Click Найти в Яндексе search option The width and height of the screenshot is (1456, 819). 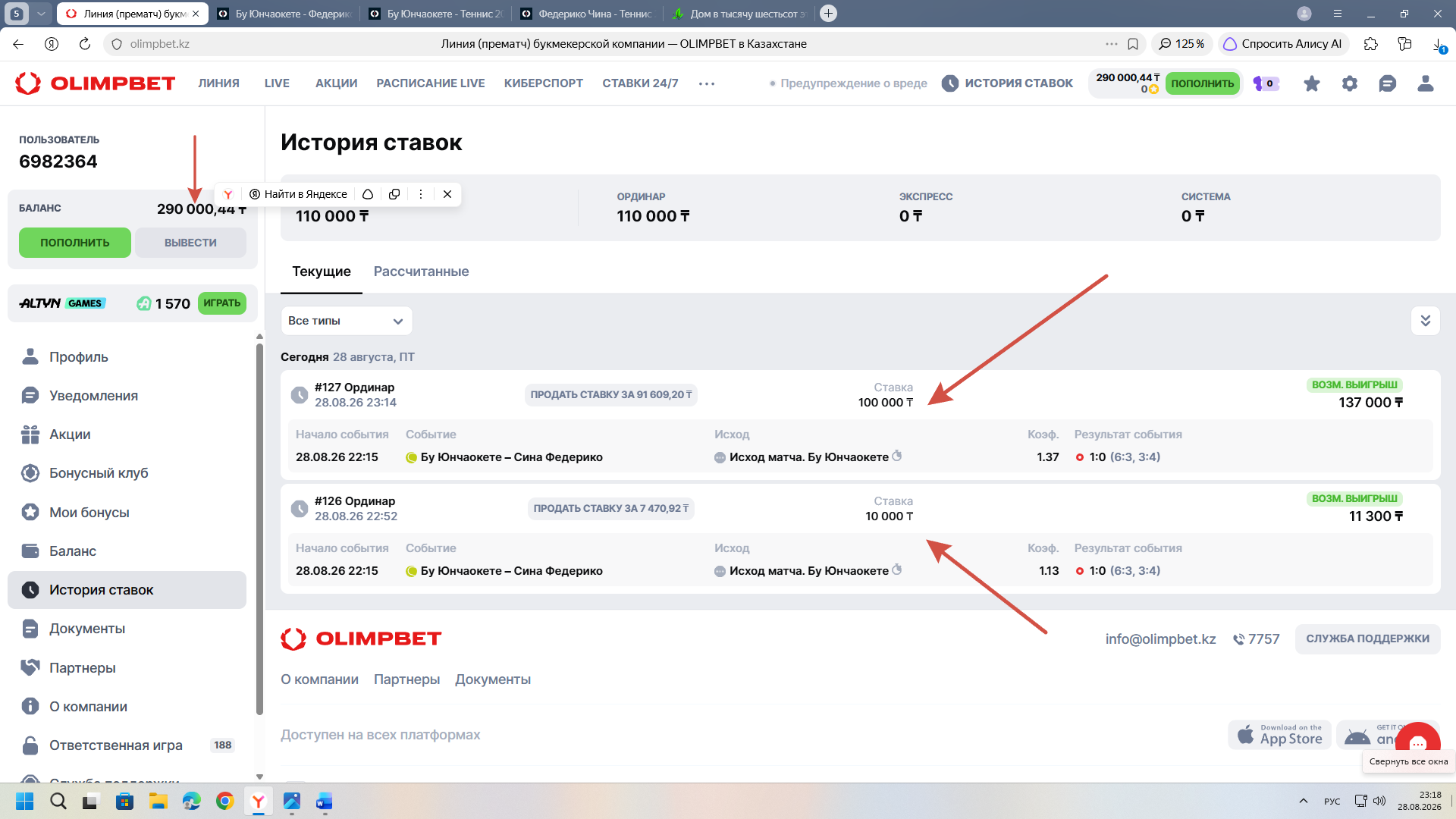click(298, 194)
